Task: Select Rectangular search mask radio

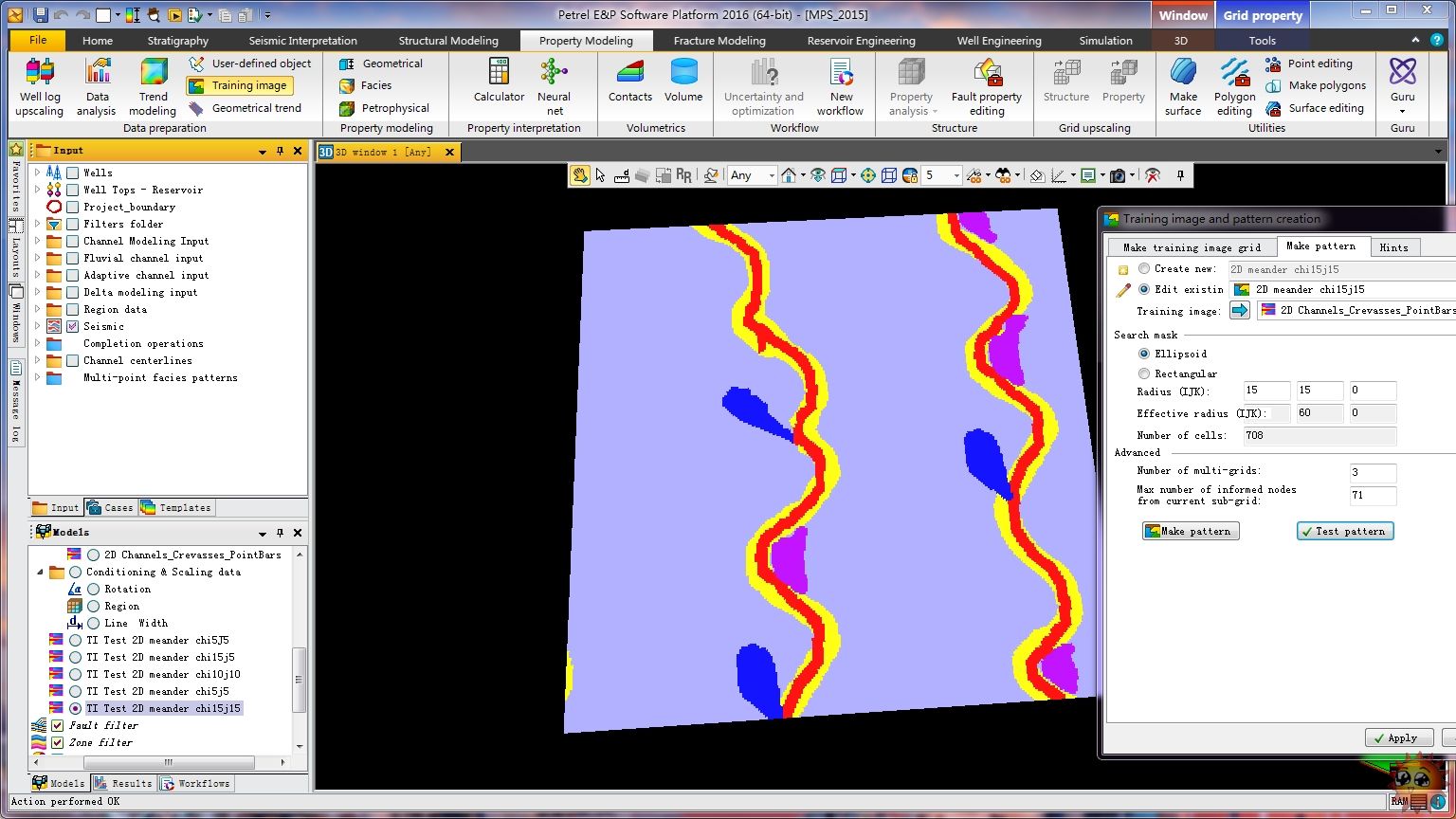Action: [x=1144, y=373]
